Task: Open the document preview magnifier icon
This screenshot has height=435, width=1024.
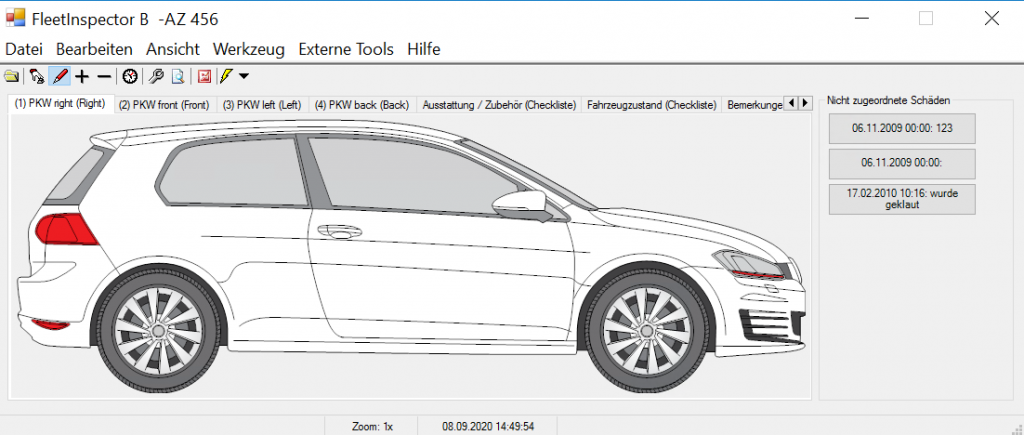Action: tap(178, 77)
